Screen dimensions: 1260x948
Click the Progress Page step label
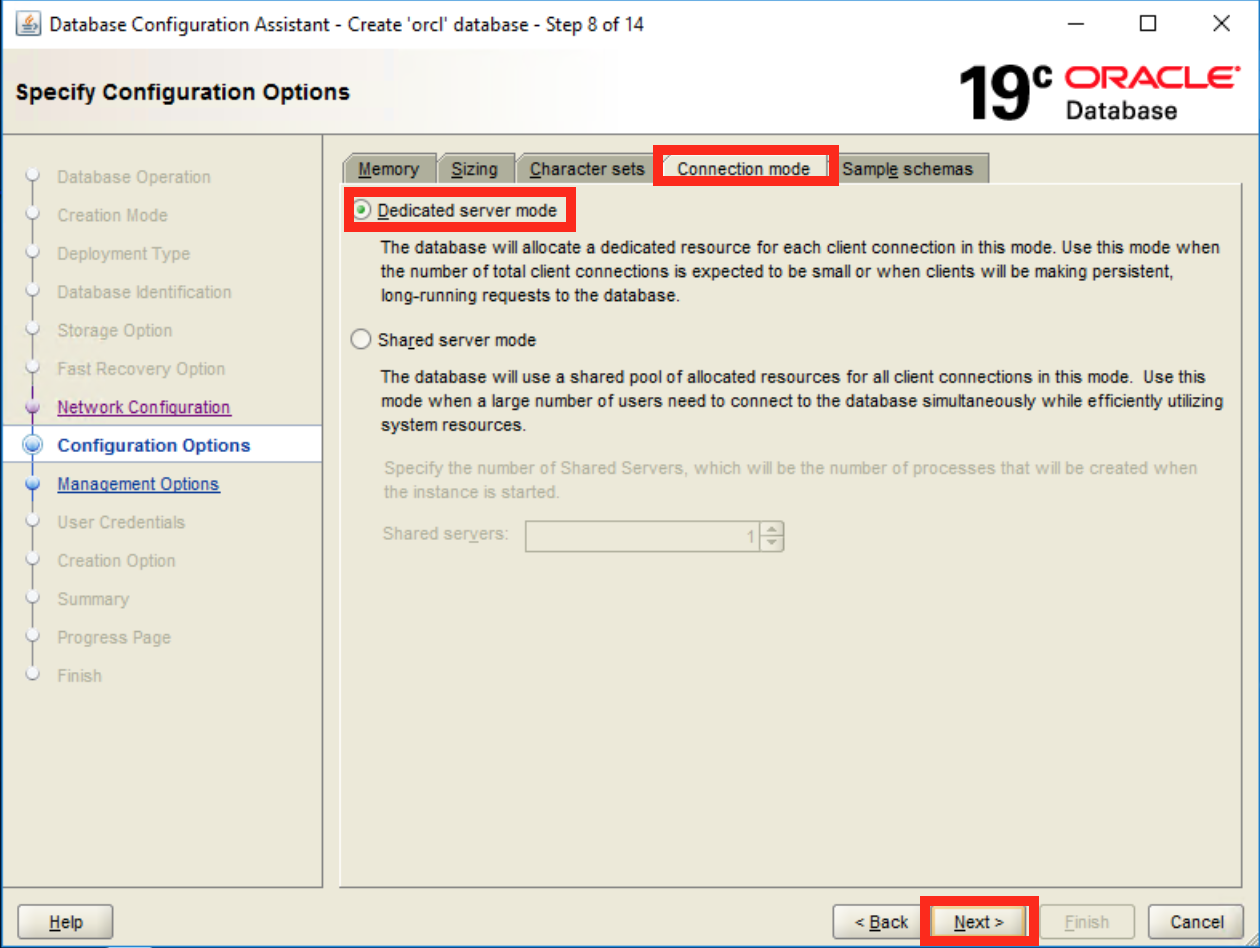[114, 637]
